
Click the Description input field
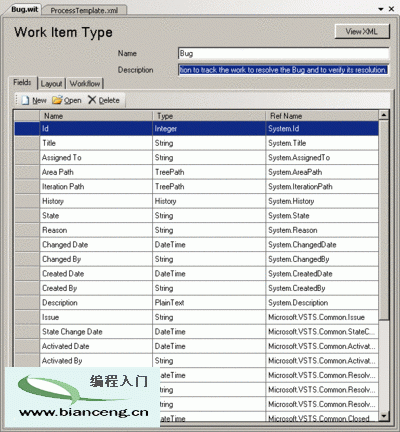coord(283,70)
